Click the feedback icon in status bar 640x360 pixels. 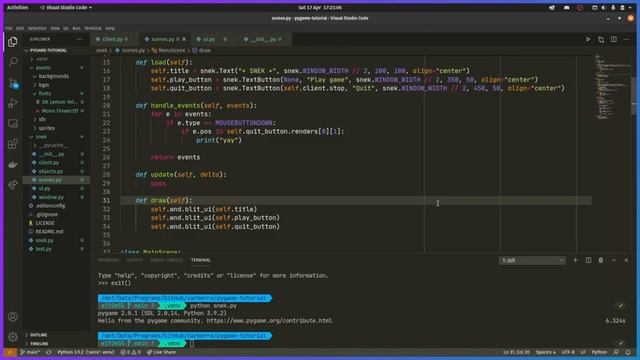coord(616,352)
